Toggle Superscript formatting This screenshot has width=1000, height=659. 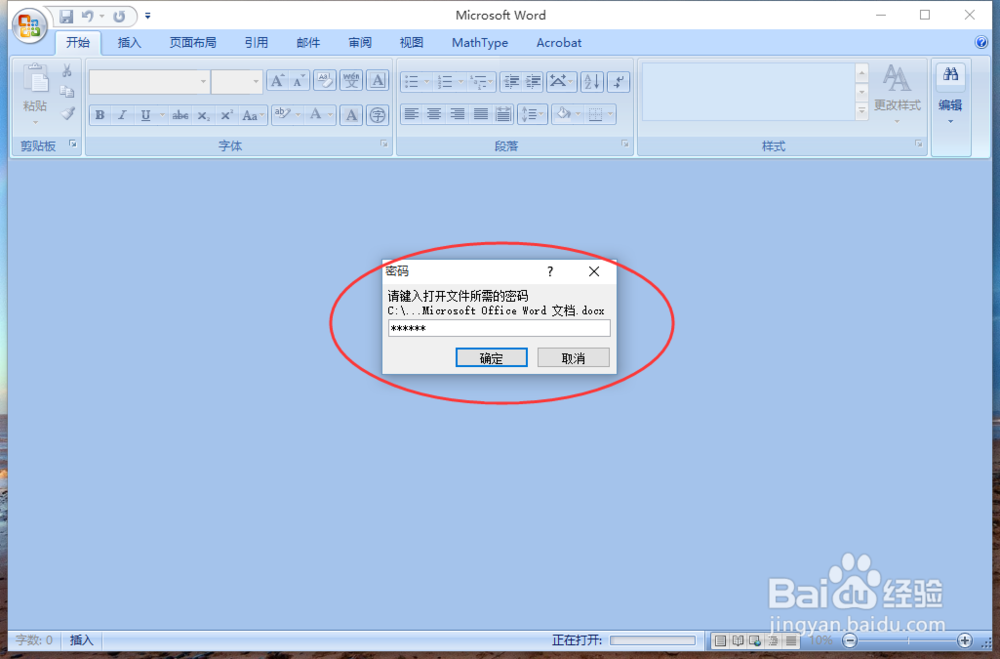[x=226, y=115]
